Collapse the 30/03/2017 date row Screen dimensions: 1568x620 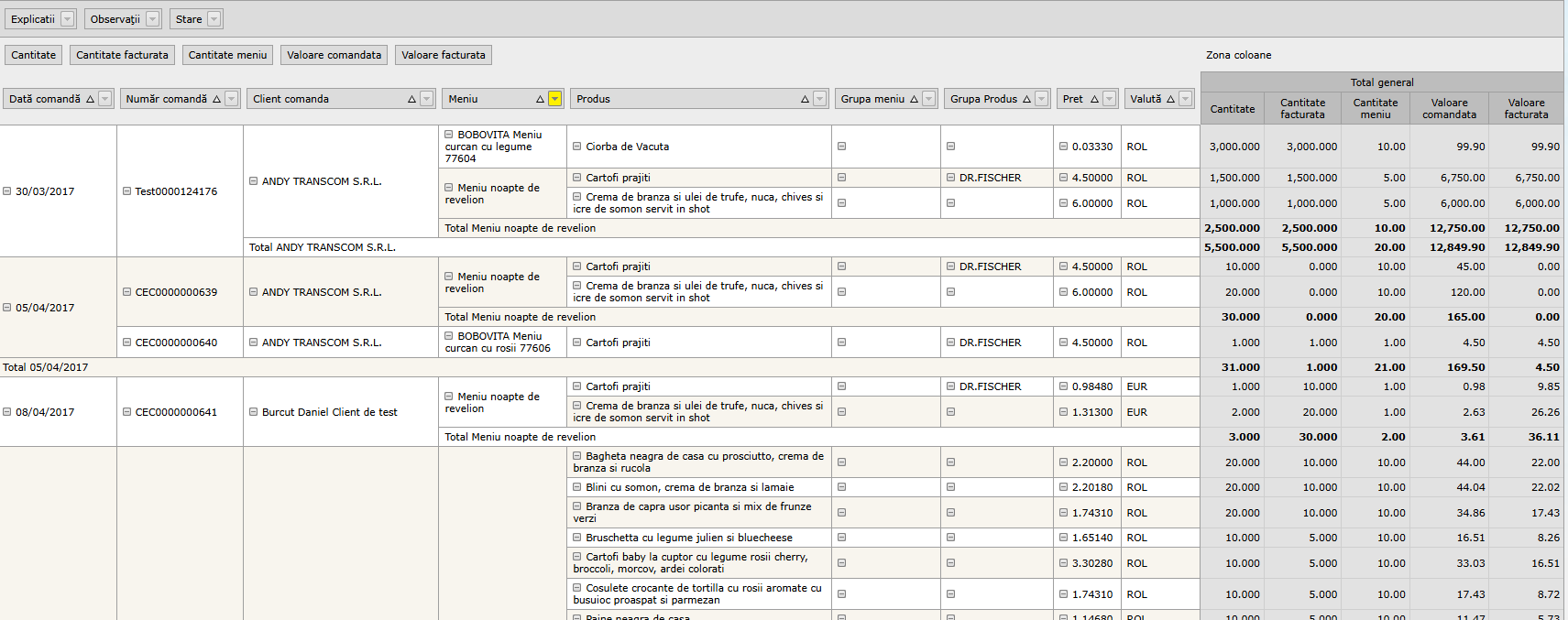pyautogui.click(x=7, y=191)
